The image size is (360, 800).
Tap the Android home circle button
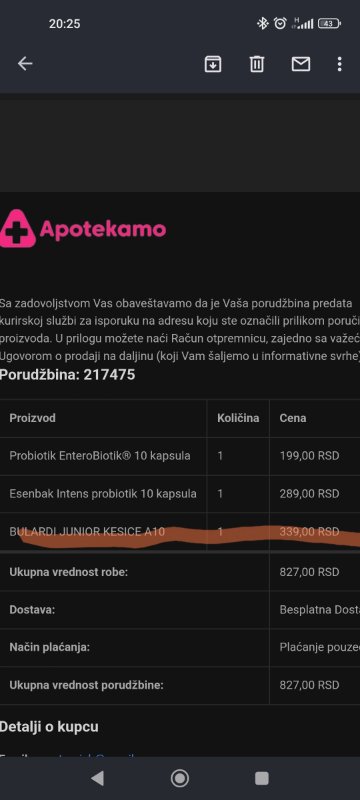click(x=179, y=778)
